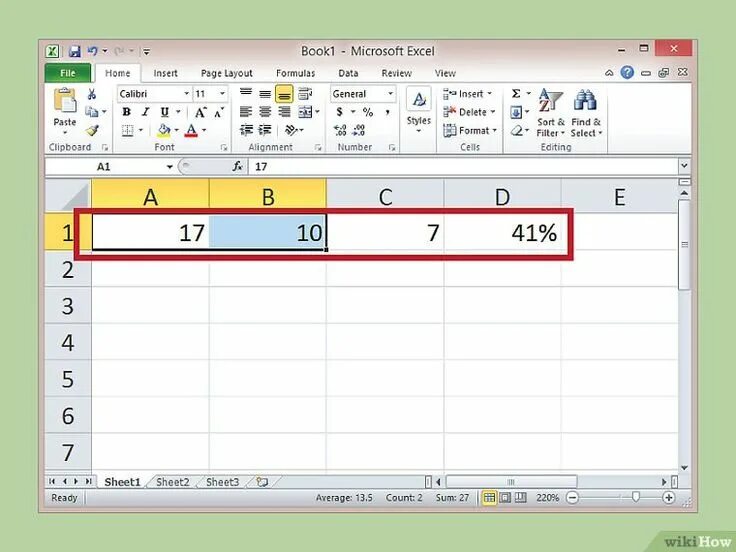This screenshot has width=736, height=552.
Task: Click the Insert Function fx icon
Action: (x=238, y=167)
